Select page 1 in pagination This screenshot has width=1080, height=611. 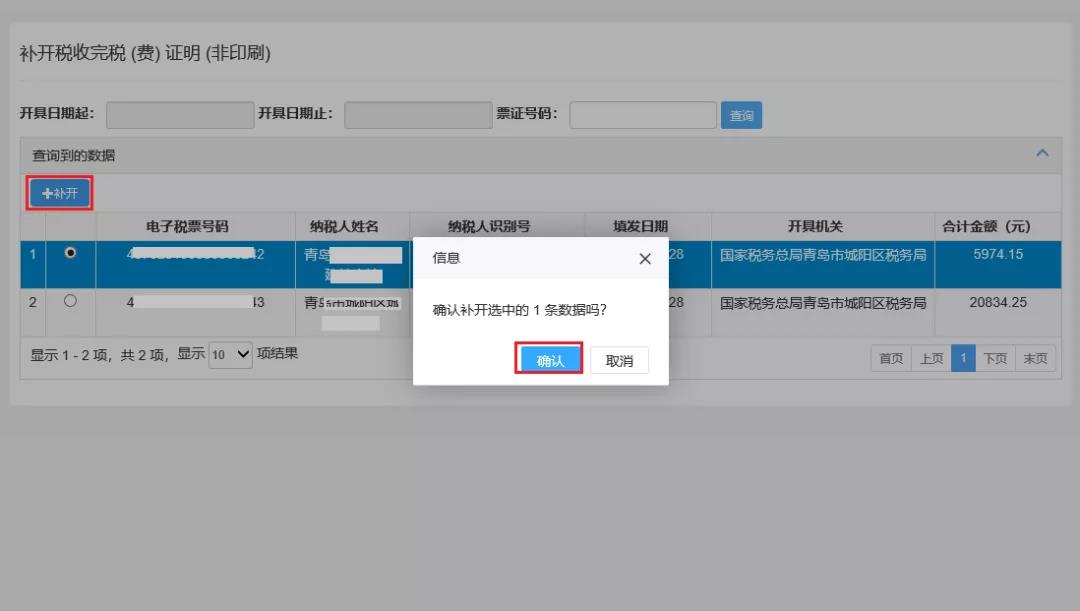pyautogui.click(x=963, y=358)
